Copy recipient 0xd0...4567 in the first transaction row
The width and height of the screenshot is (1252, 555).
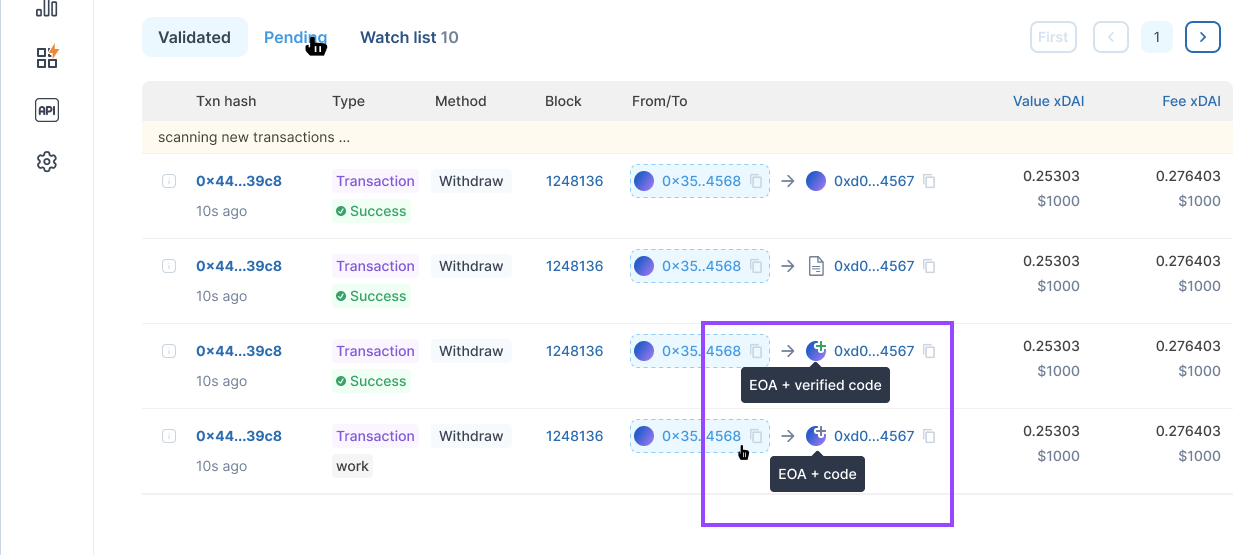click(929, 181)
